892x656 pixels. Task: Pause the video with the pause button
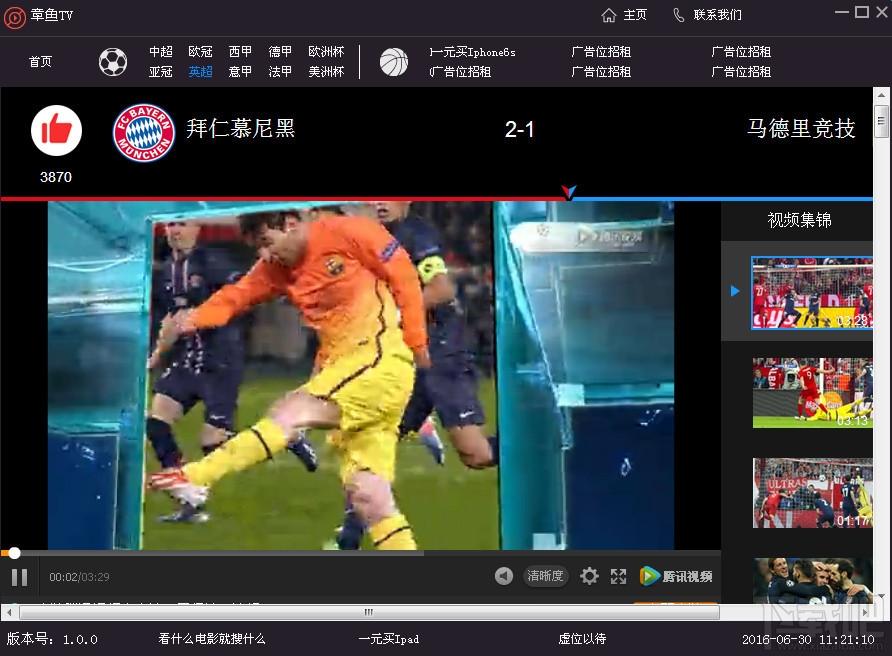coord(19,577)
